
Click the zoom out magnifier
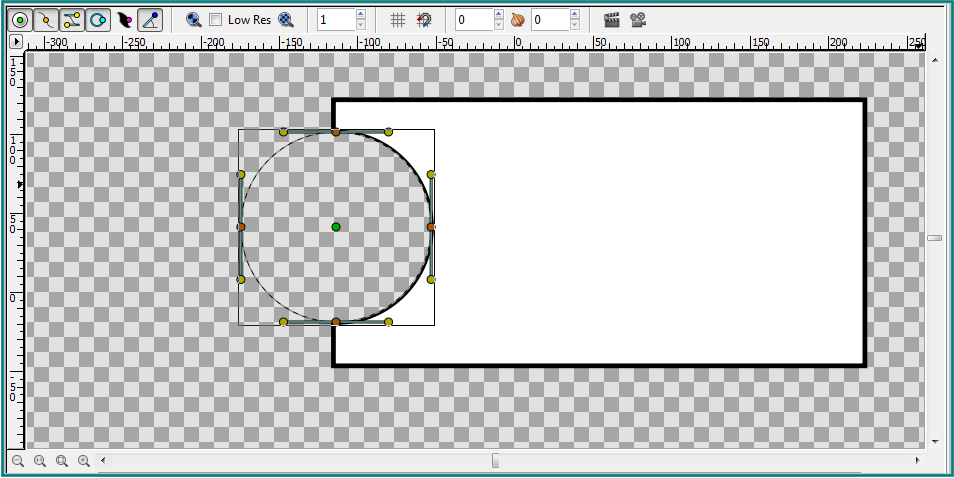point(18,461)
